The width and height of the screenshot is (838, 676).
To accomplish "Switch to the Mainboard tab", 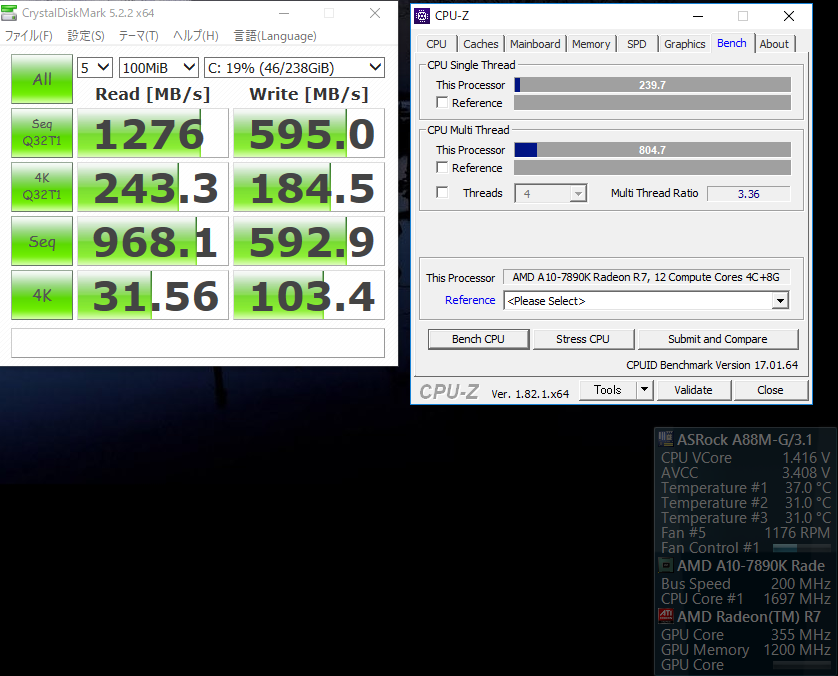I will pos(535,44).
